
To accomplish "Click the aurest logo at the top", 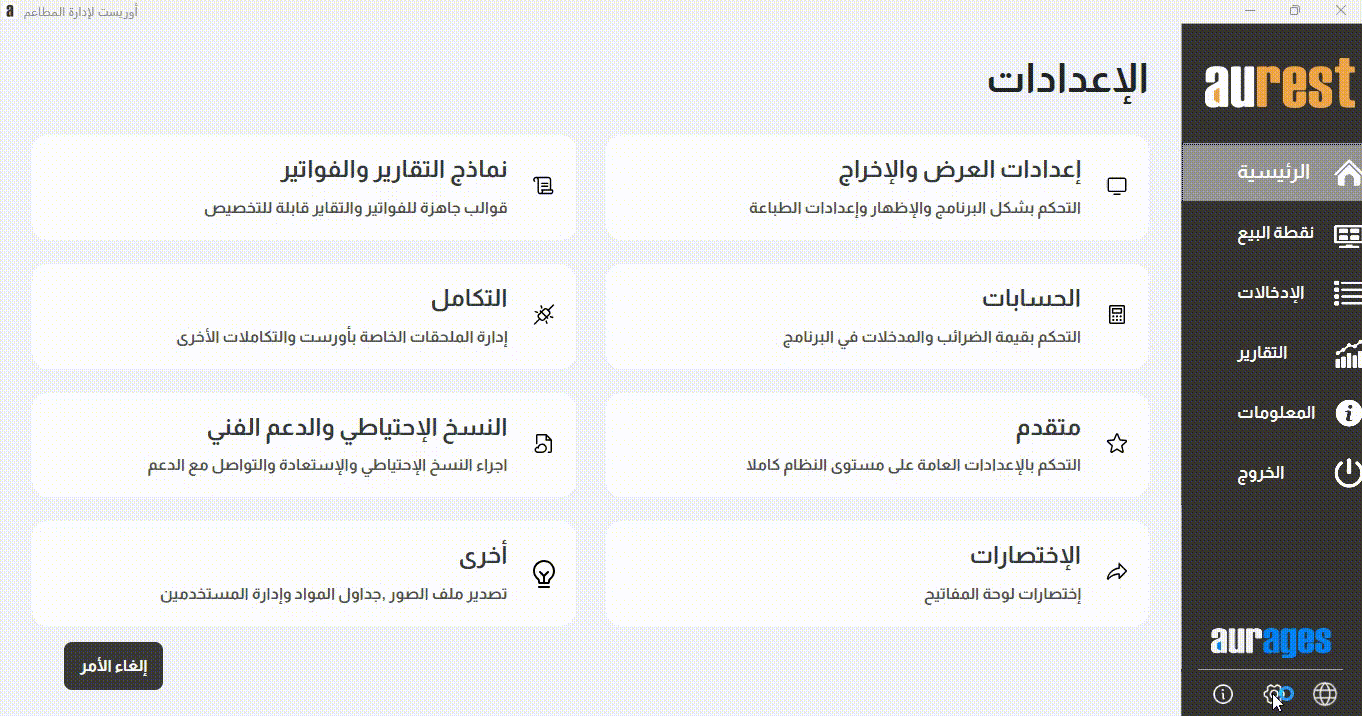I will click(1280, 86).
